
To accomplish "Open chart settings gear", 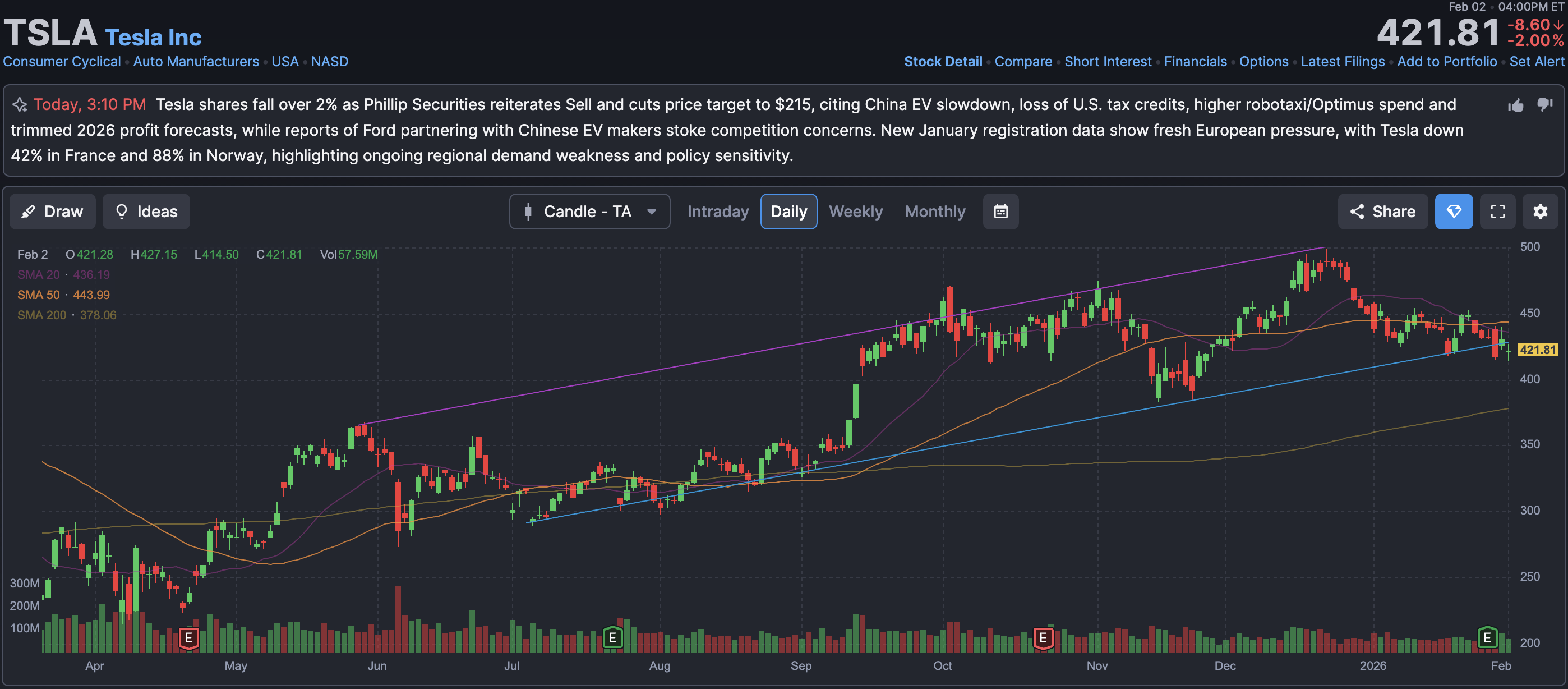I will click(x=1539, y=212).
